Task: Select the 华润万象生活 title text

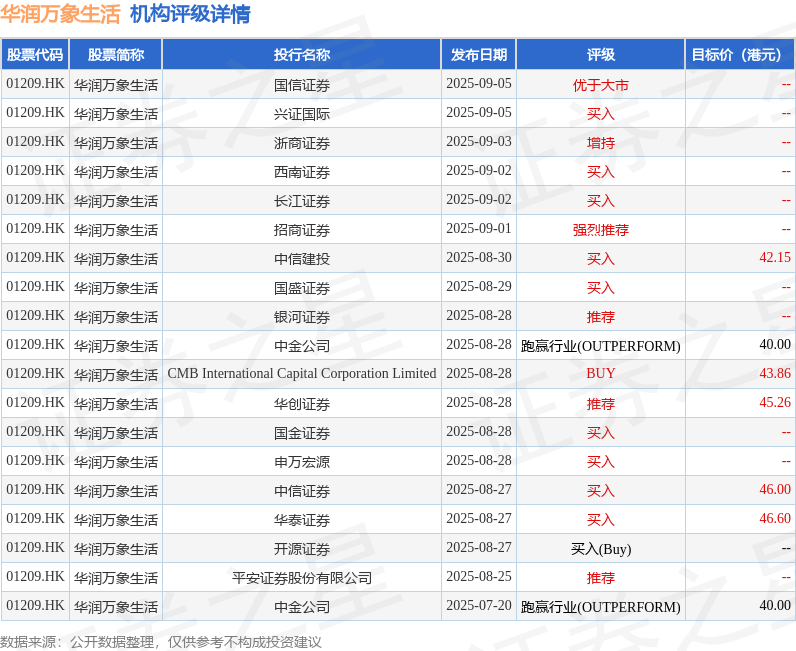Action: (x=60, y=14)
